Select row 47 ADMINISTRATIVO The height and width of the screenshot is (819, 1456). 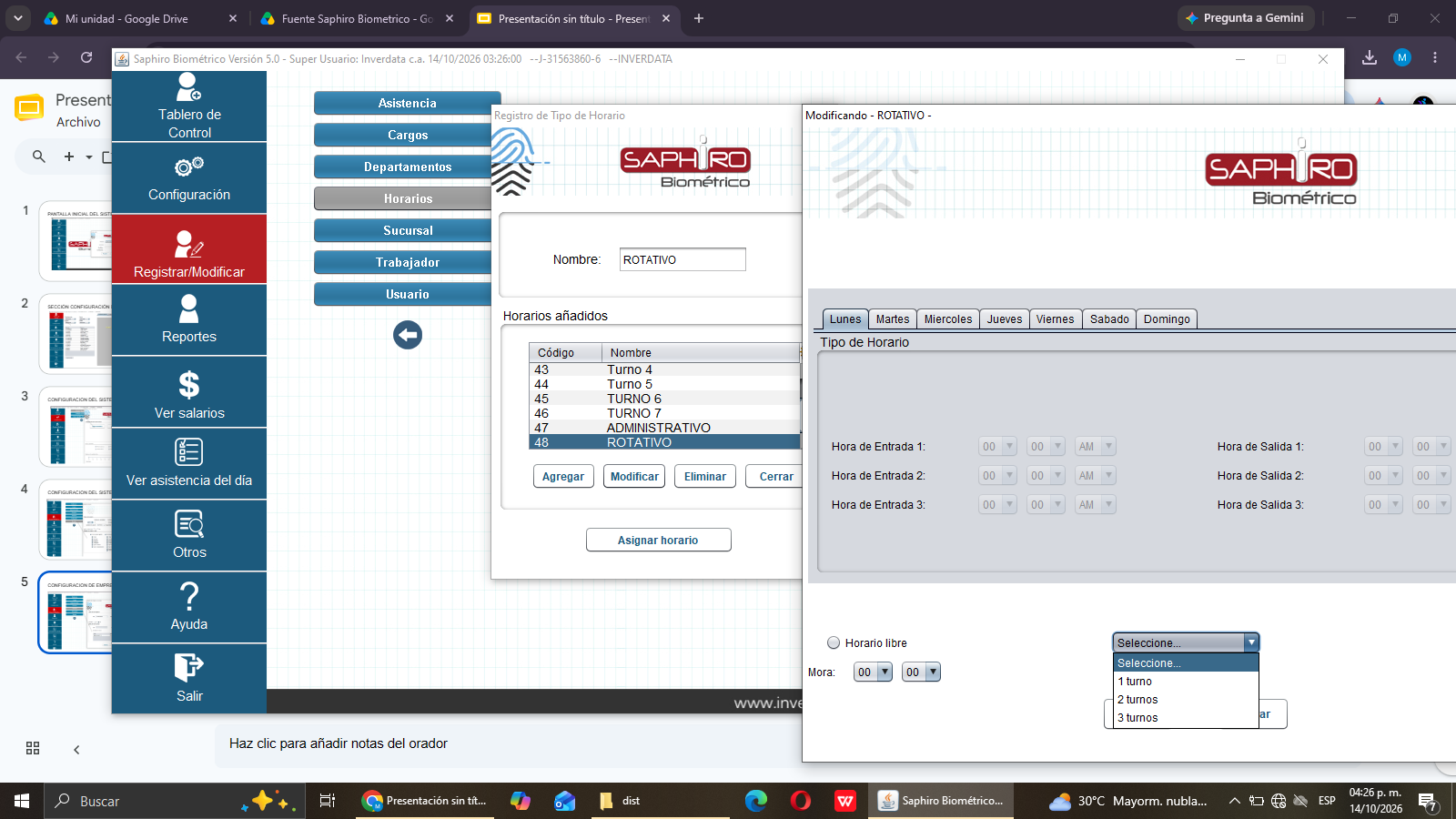(x=664, y=428)
